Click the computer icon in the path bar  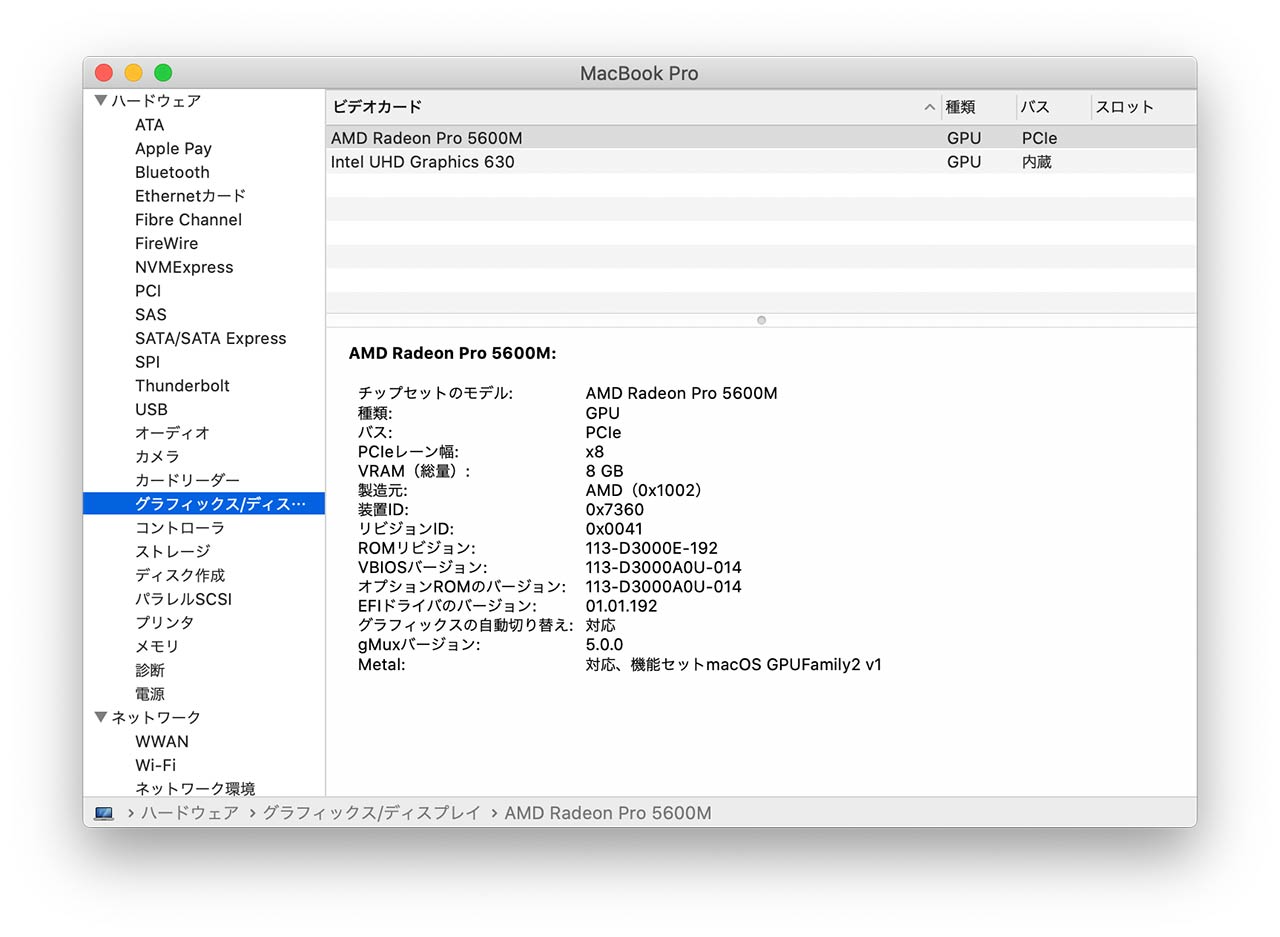(104, 813)
